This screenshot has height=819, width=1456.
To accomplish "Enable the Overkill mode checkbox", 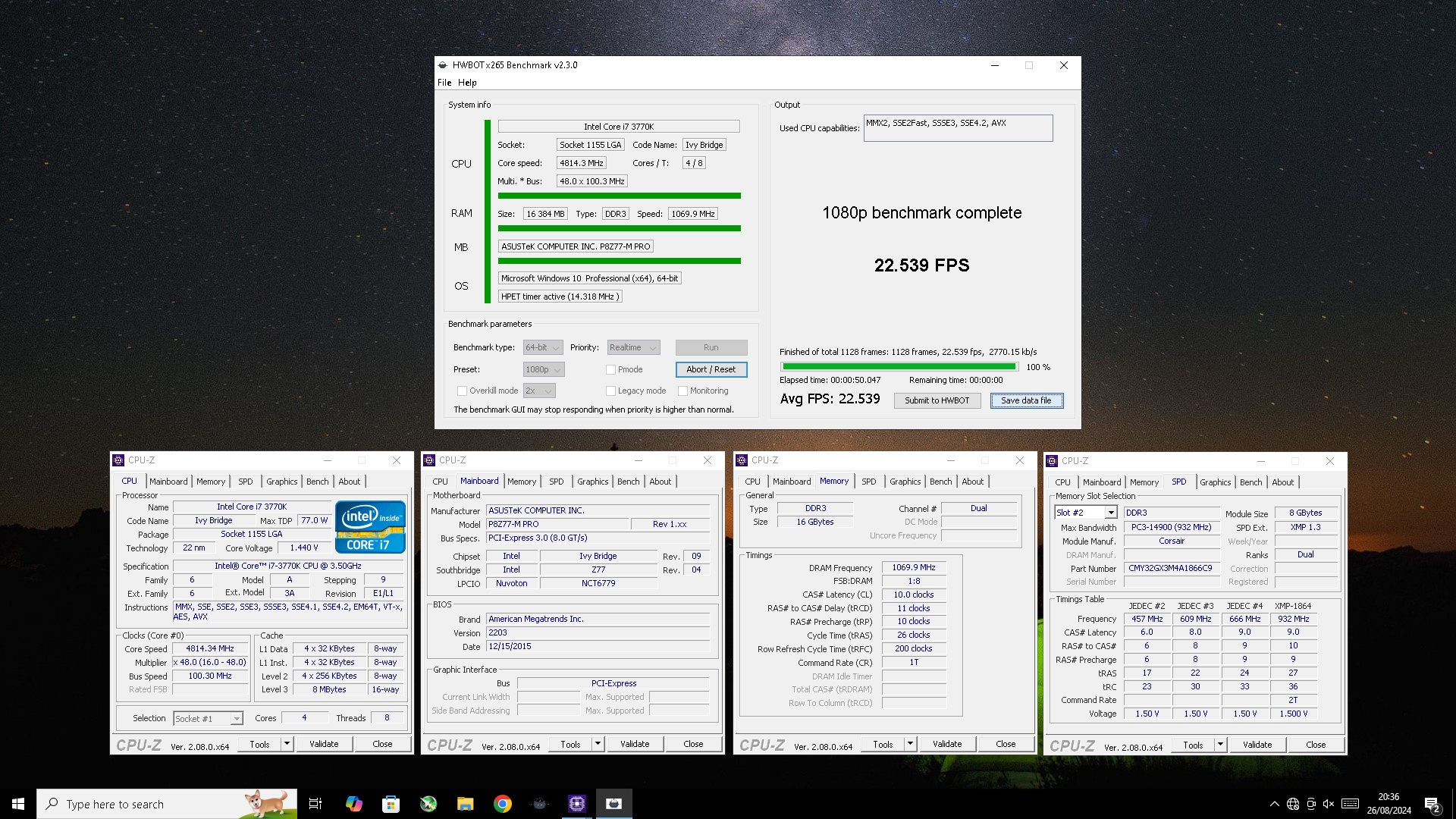I will (x=462, y=391).
